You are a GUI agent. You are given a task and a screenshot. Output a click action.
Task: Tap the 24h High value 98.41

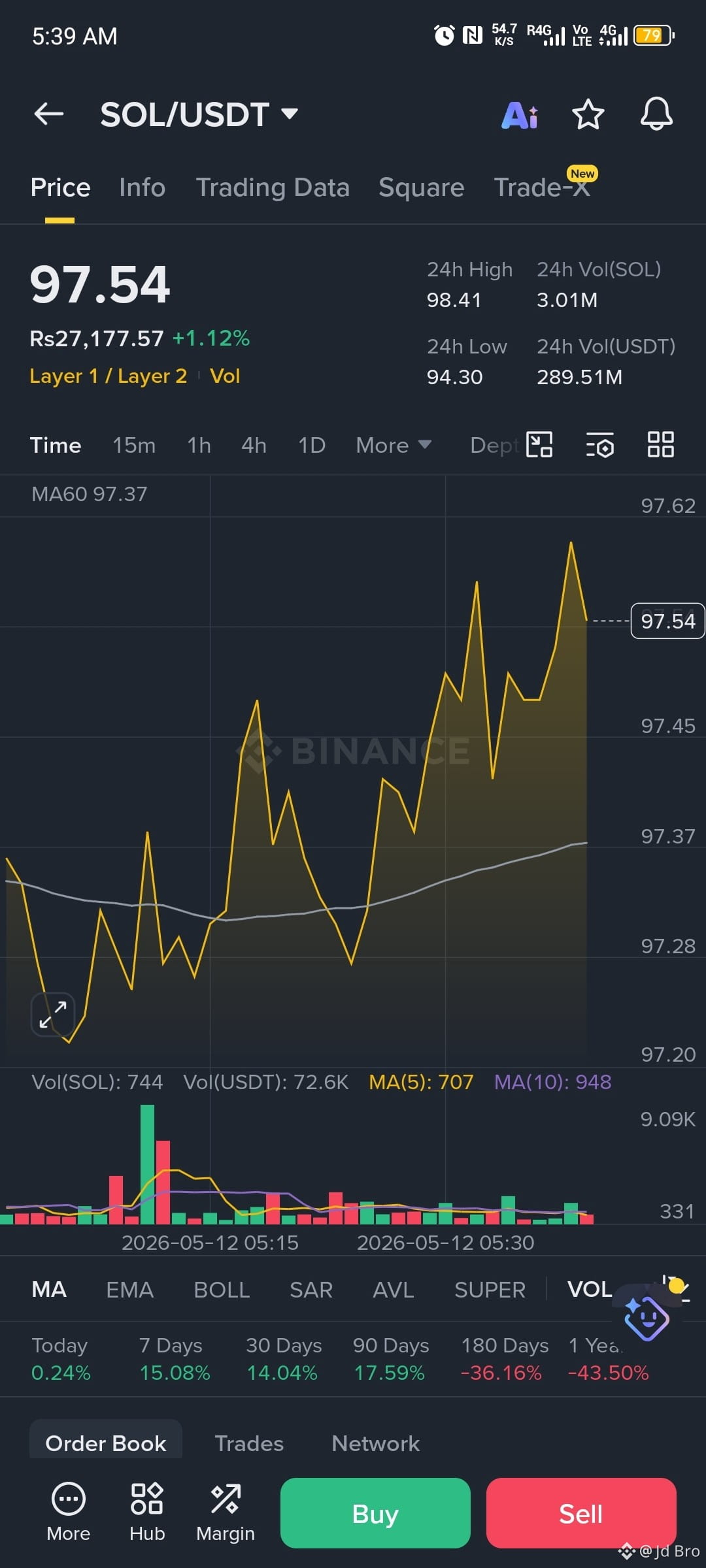[454, 300]
